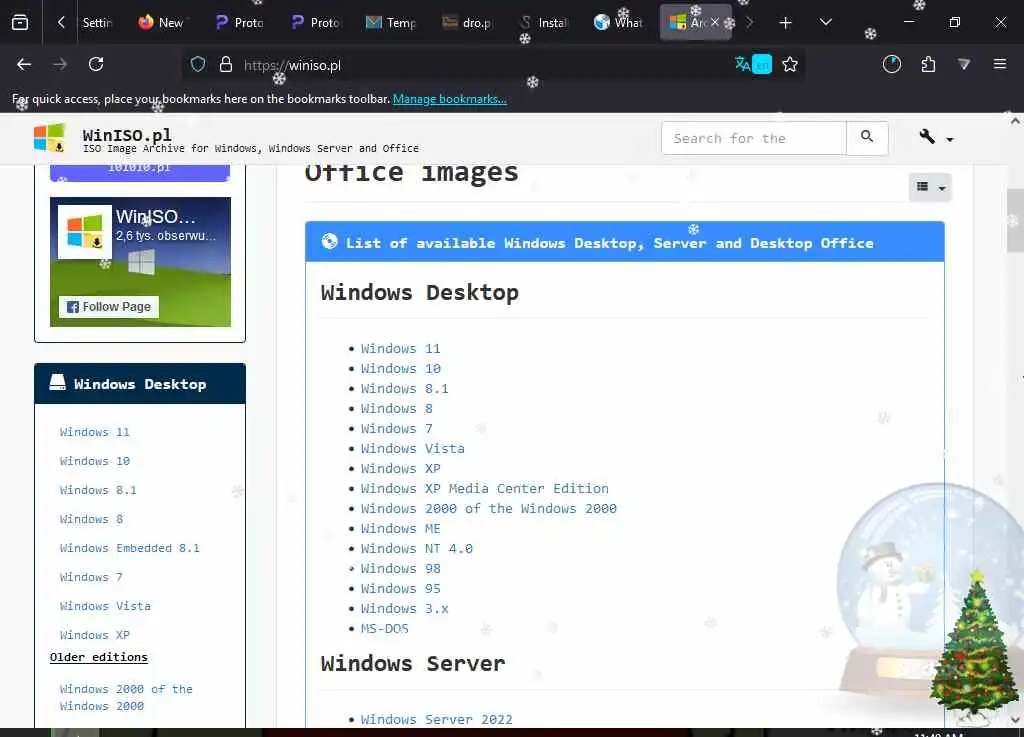Select Windows Embedded 8.1 in sidebar

129,548
